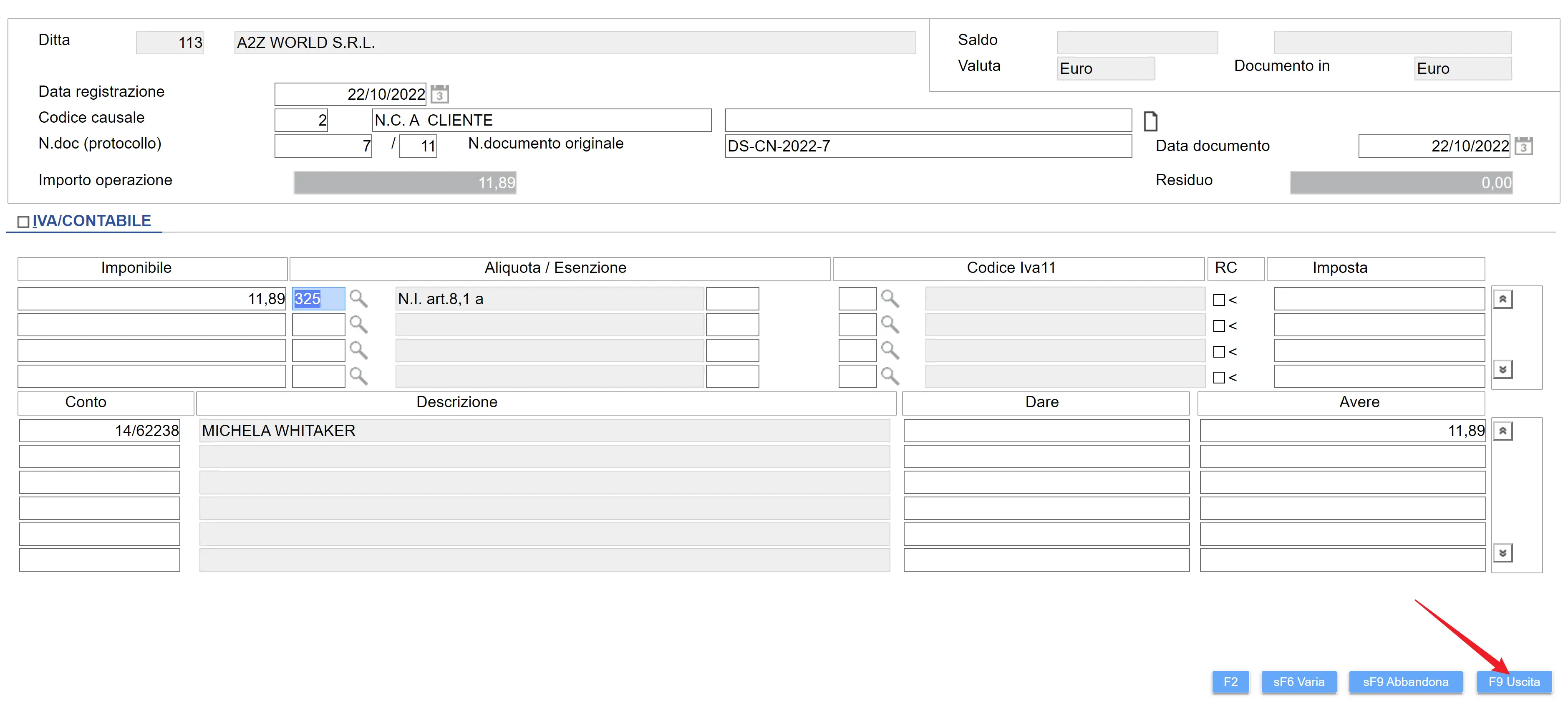
Task: Toggle RC checkbox in first IVA row
Action: pyautogui.click(x=1219, y=300)
